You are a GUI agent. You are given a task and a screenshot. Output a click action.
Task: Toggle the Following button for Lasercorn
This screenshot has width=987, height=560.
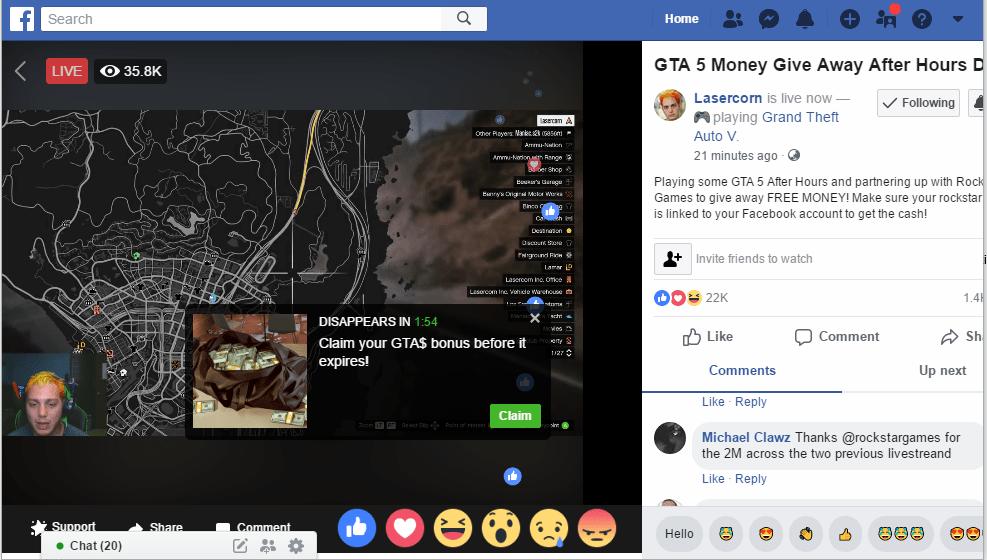pos(918,103)
